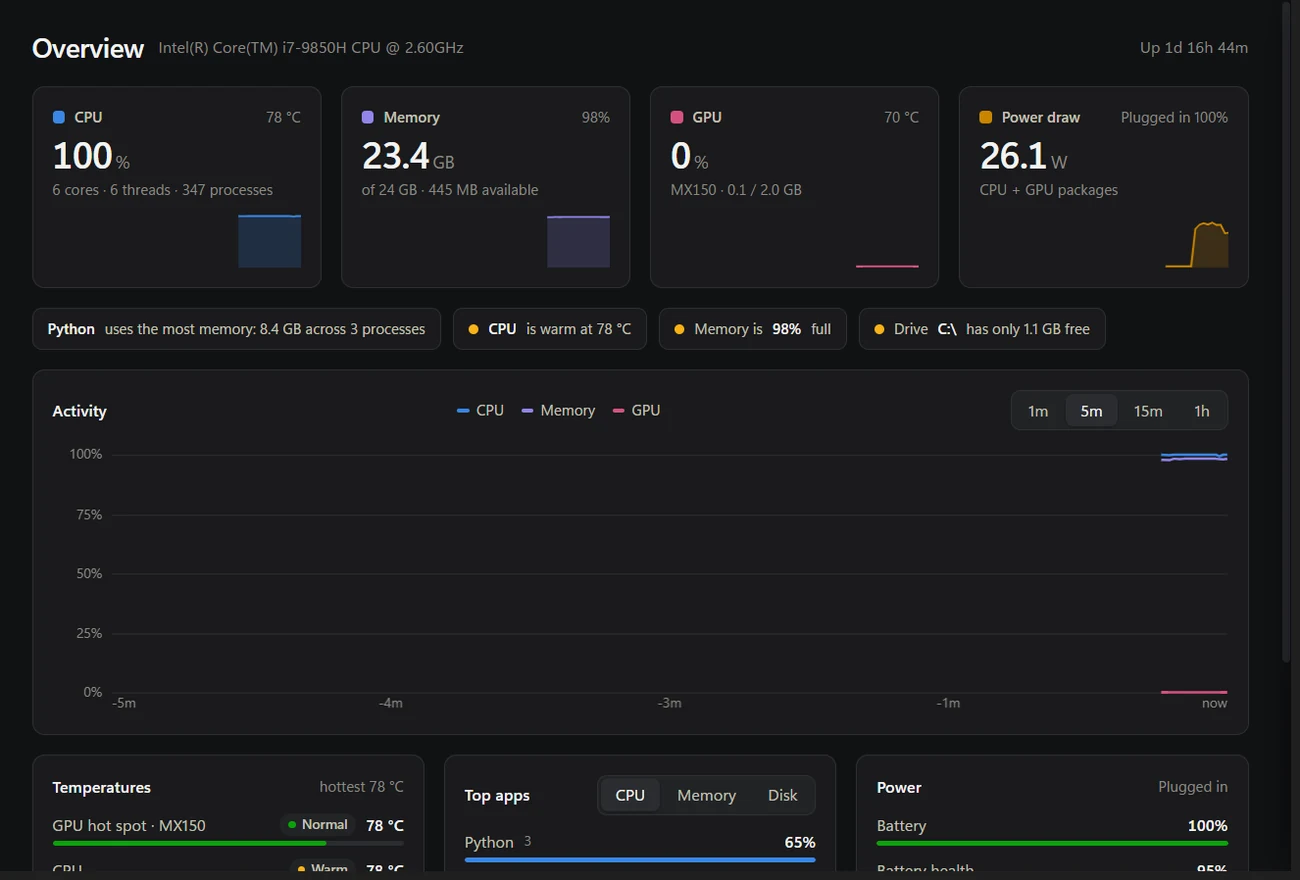Toggle GPU series in Activity legend

(636, 410)
